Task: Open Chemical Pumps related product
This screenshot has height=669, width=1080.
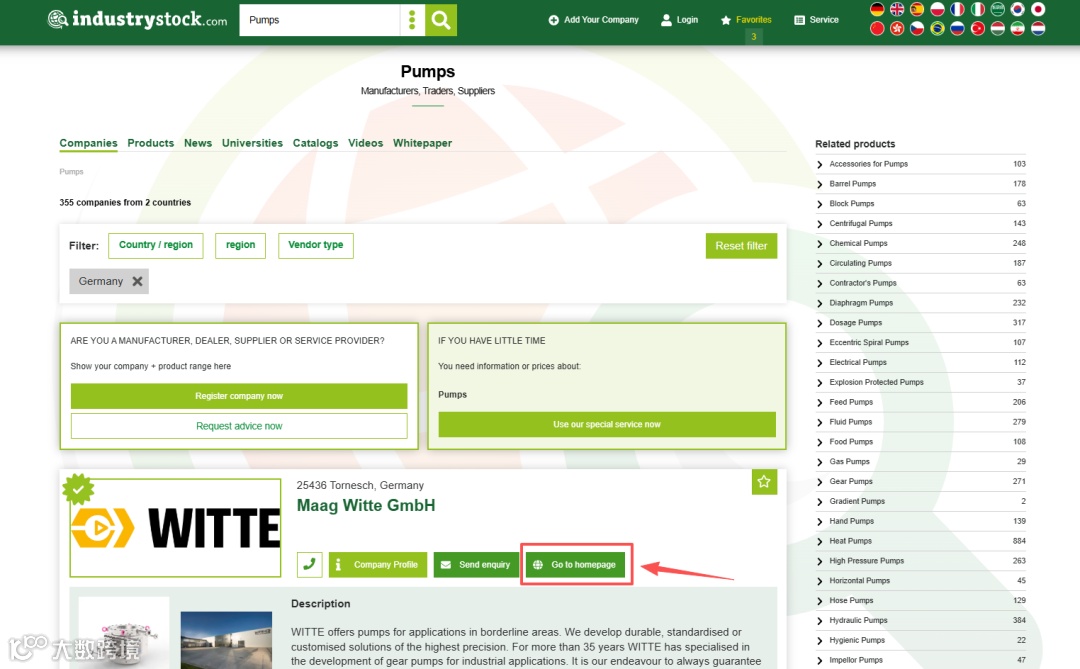Action: (x=858, y=243)
